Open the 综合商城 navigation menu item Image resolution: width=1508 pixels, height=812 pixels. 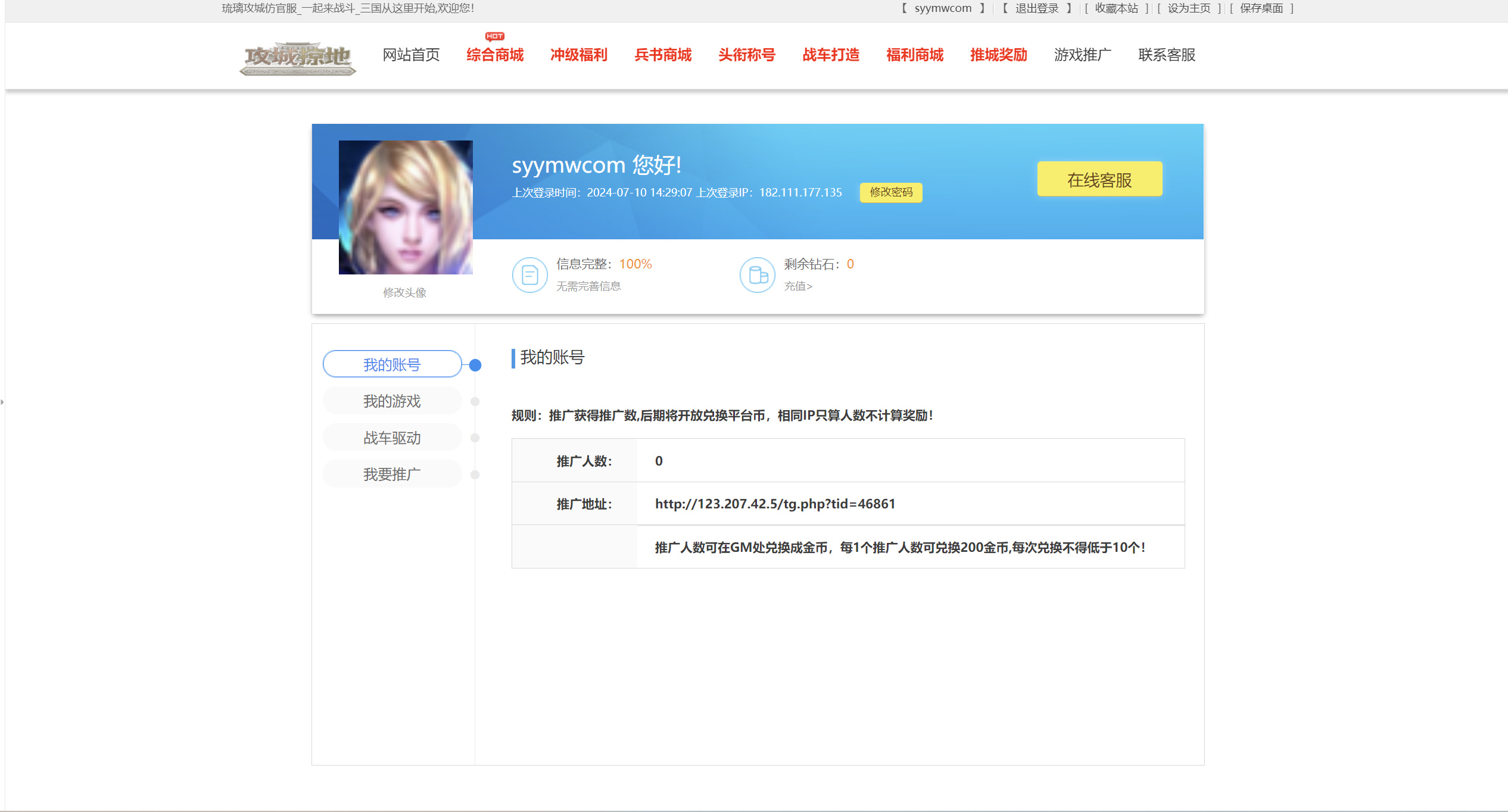(x=494, y=55)
